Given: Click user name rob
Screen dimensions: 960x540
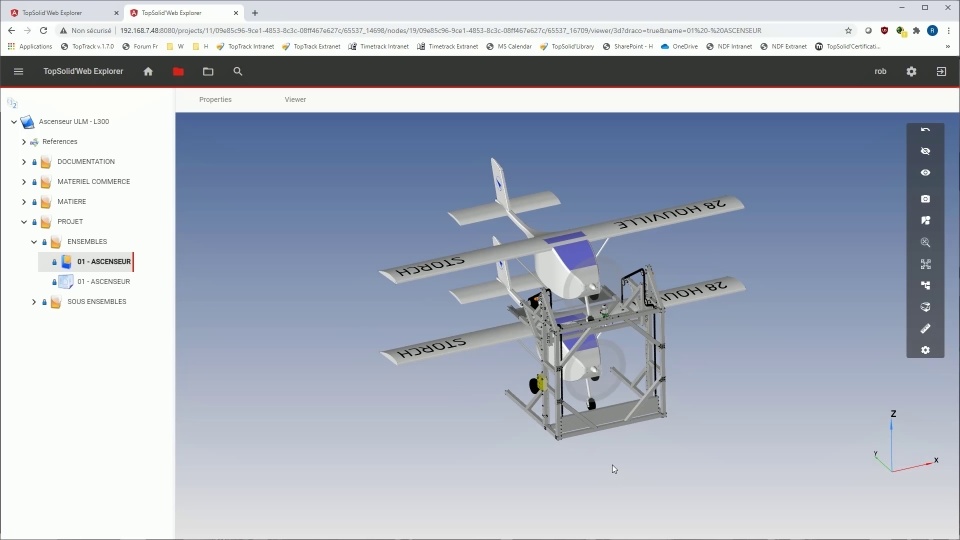Looking at the screenshot, I should click(880, 72).
